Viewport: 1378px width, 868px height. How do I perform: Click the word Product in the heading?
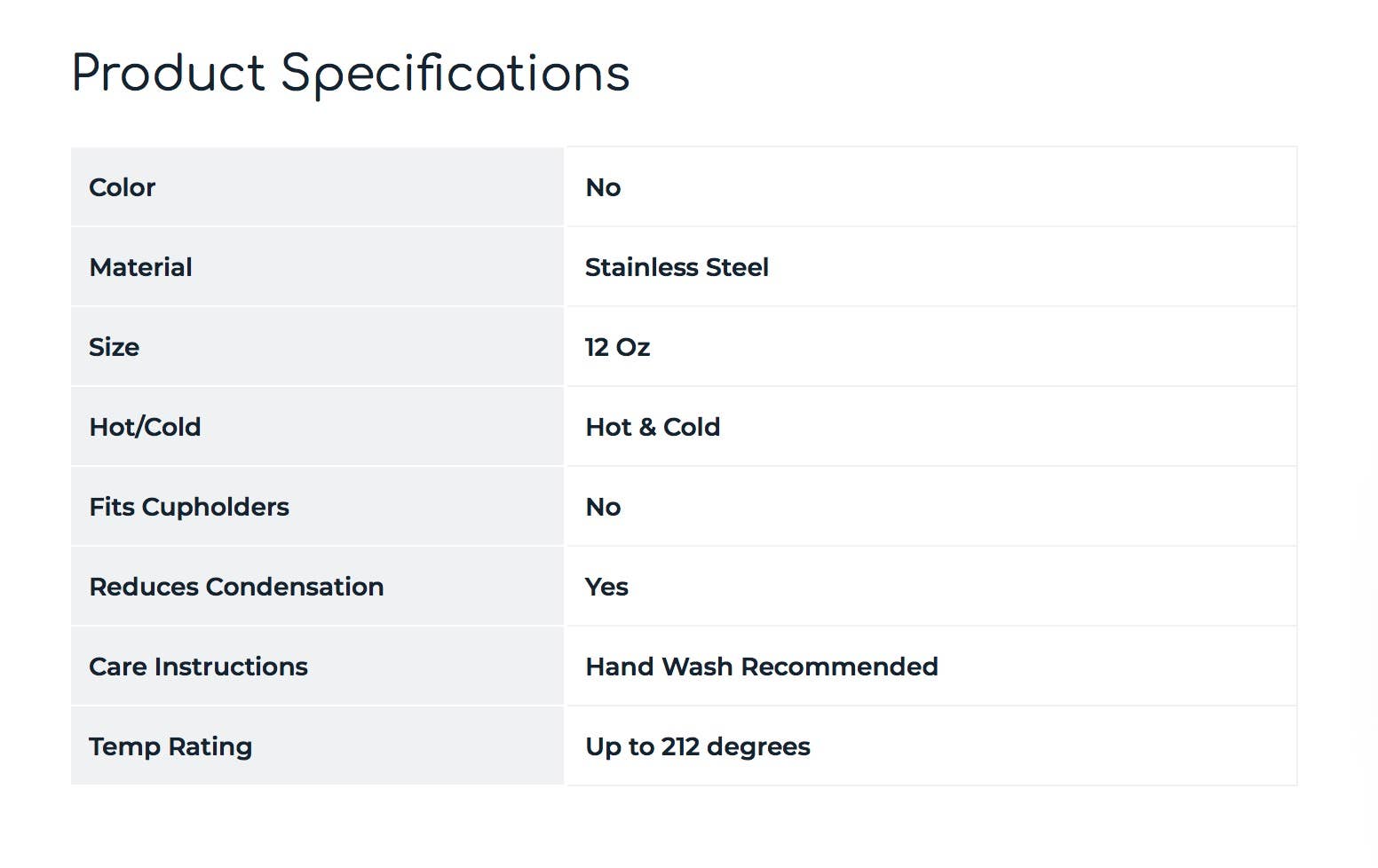coord(168,73)
